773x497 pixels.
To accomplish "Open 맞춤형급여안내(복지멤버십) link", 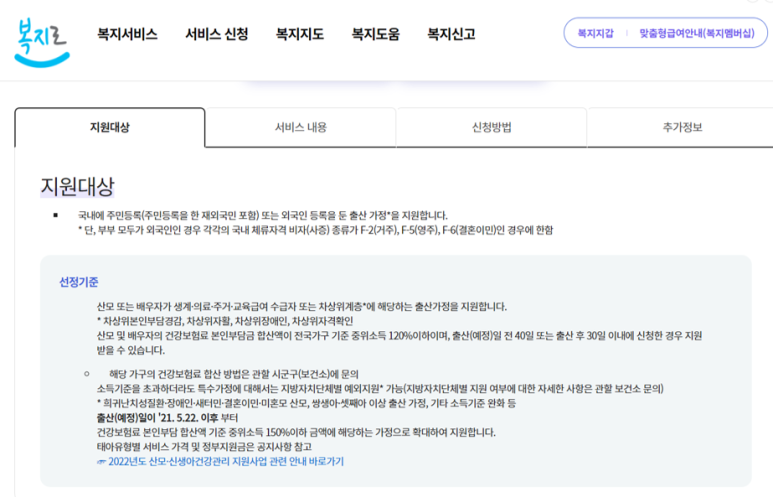I will (697, 33).
